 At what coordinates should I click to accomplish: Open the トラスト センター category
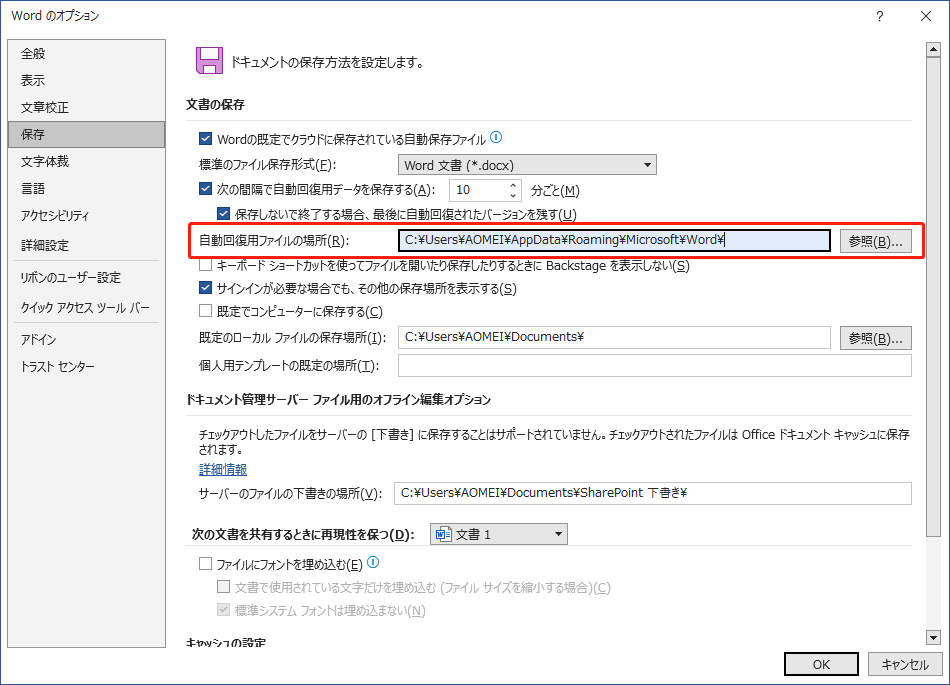coord(86,366)
